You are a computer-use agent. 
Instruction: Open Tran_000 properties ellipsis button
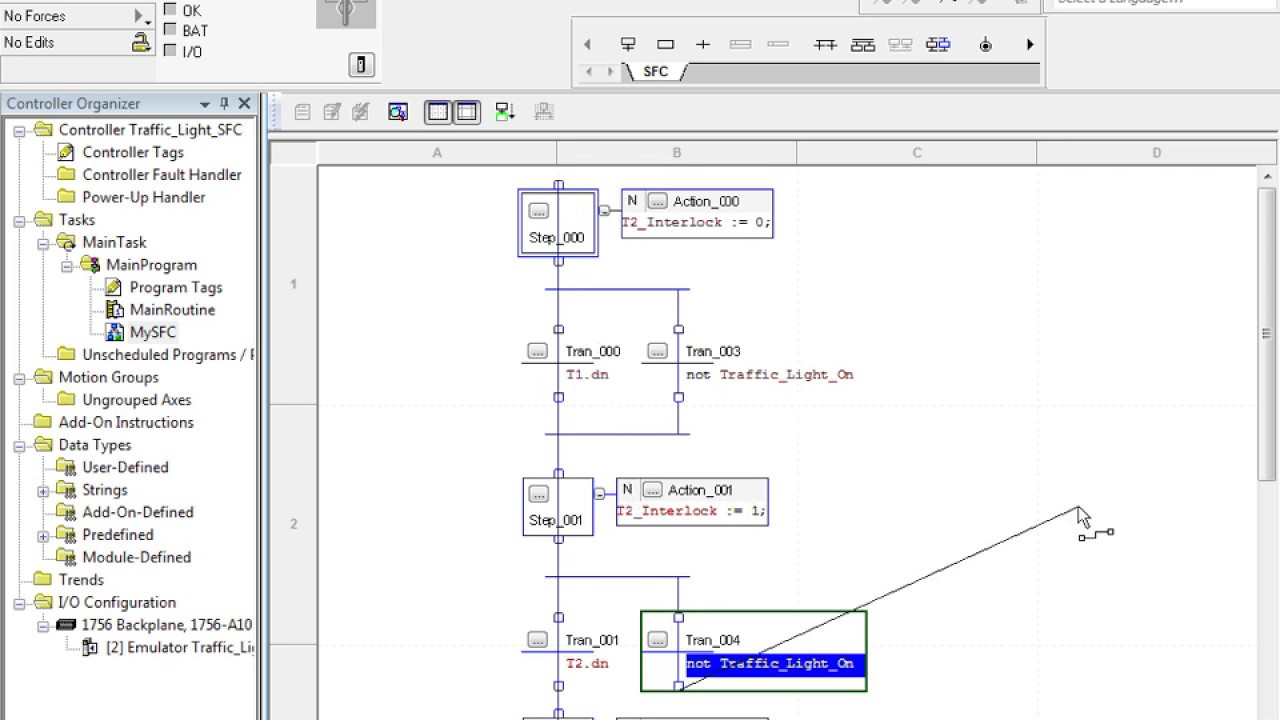coord(538,351)
